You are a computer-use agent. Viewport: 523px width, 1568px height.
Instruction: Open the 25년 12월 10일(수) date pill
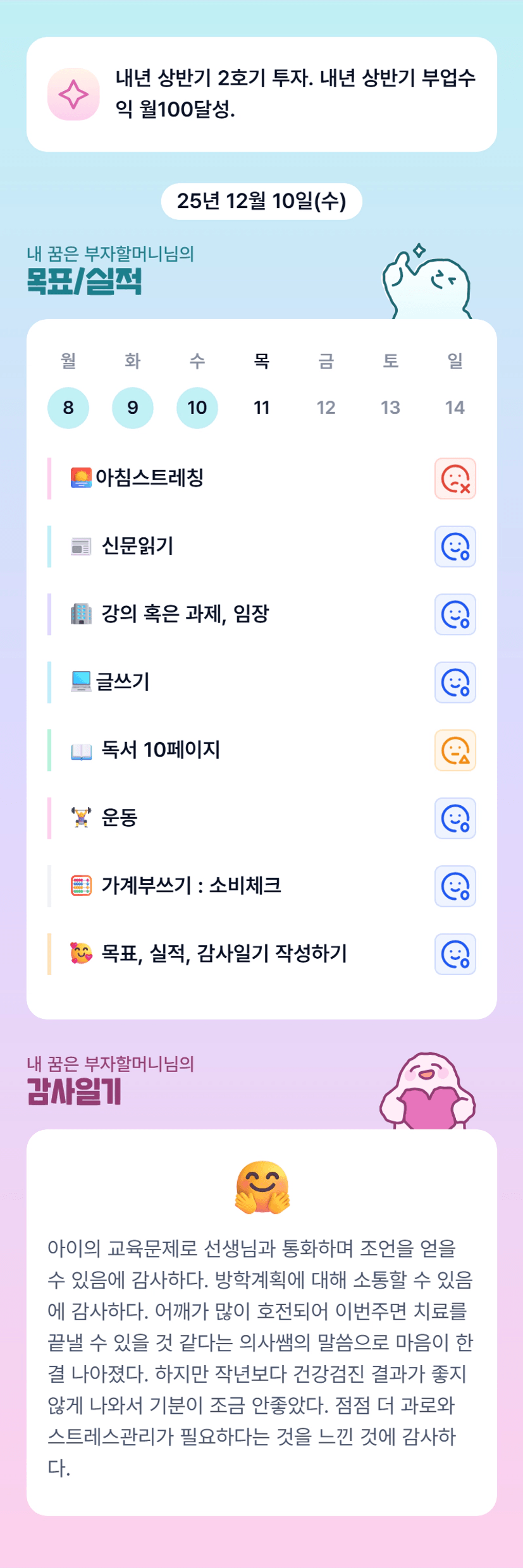point(262,202)
